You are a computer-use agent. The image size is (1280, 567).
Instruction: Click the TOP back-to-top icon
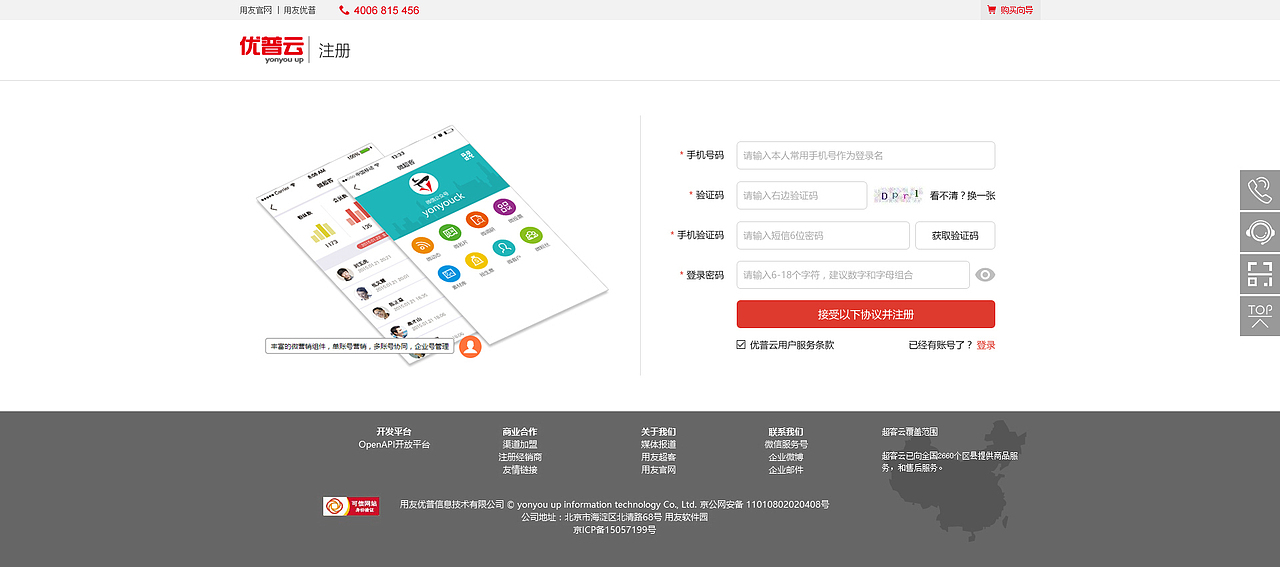point(1260,316)
